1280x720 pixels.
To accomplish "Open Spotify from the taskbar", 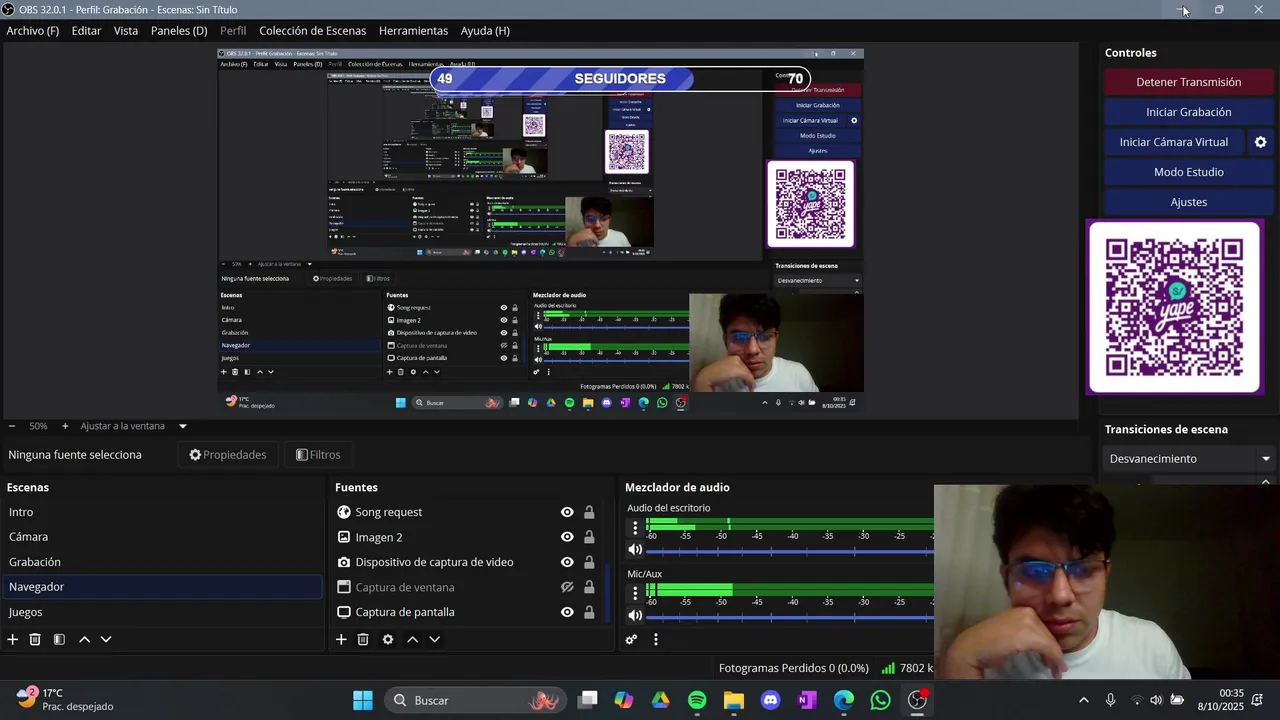I will (x=697, y=700).
